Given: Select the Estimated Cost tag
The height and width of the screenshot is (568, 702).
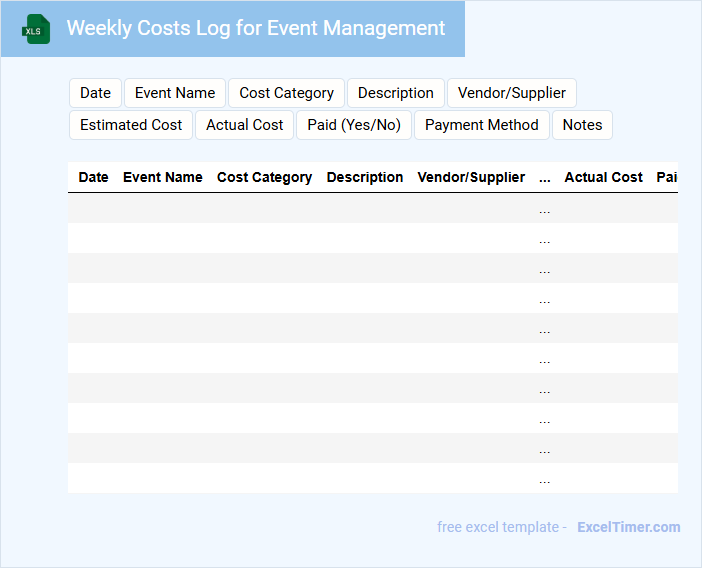Looking at the screenshot, I should point(131,125).
